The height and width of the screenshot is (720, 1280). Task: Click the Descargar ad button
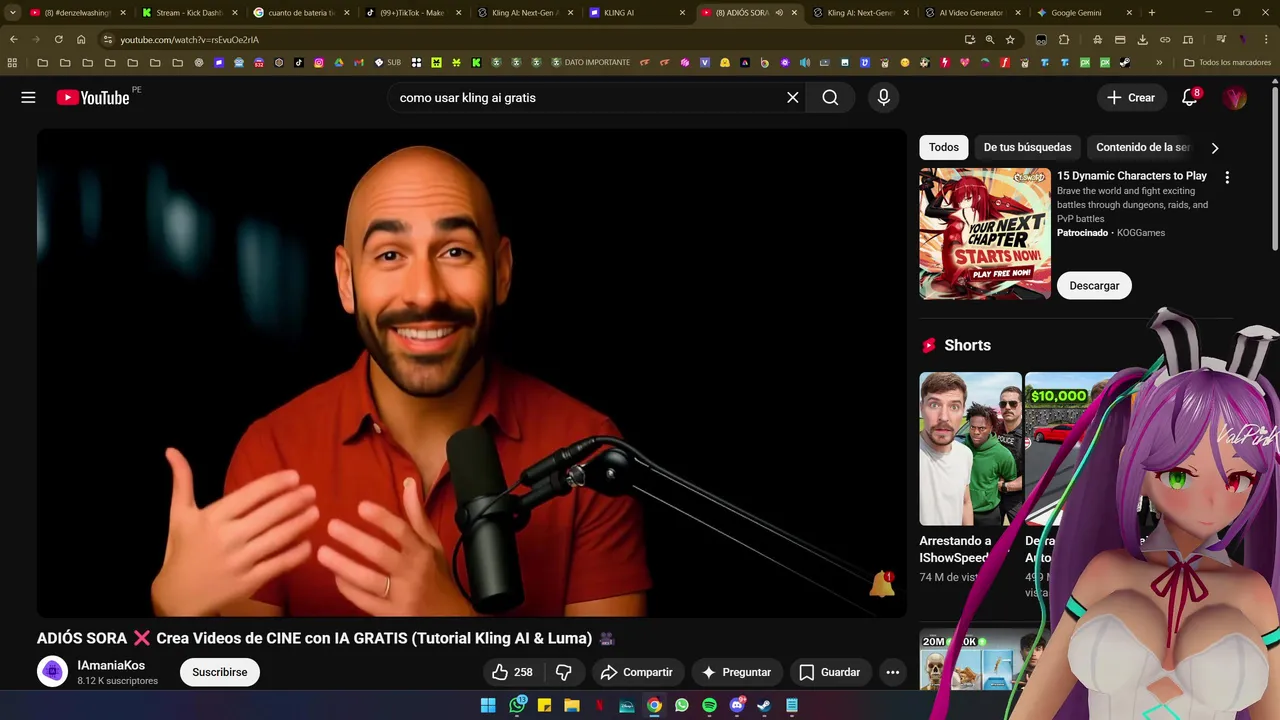(x=1094, y=286)
